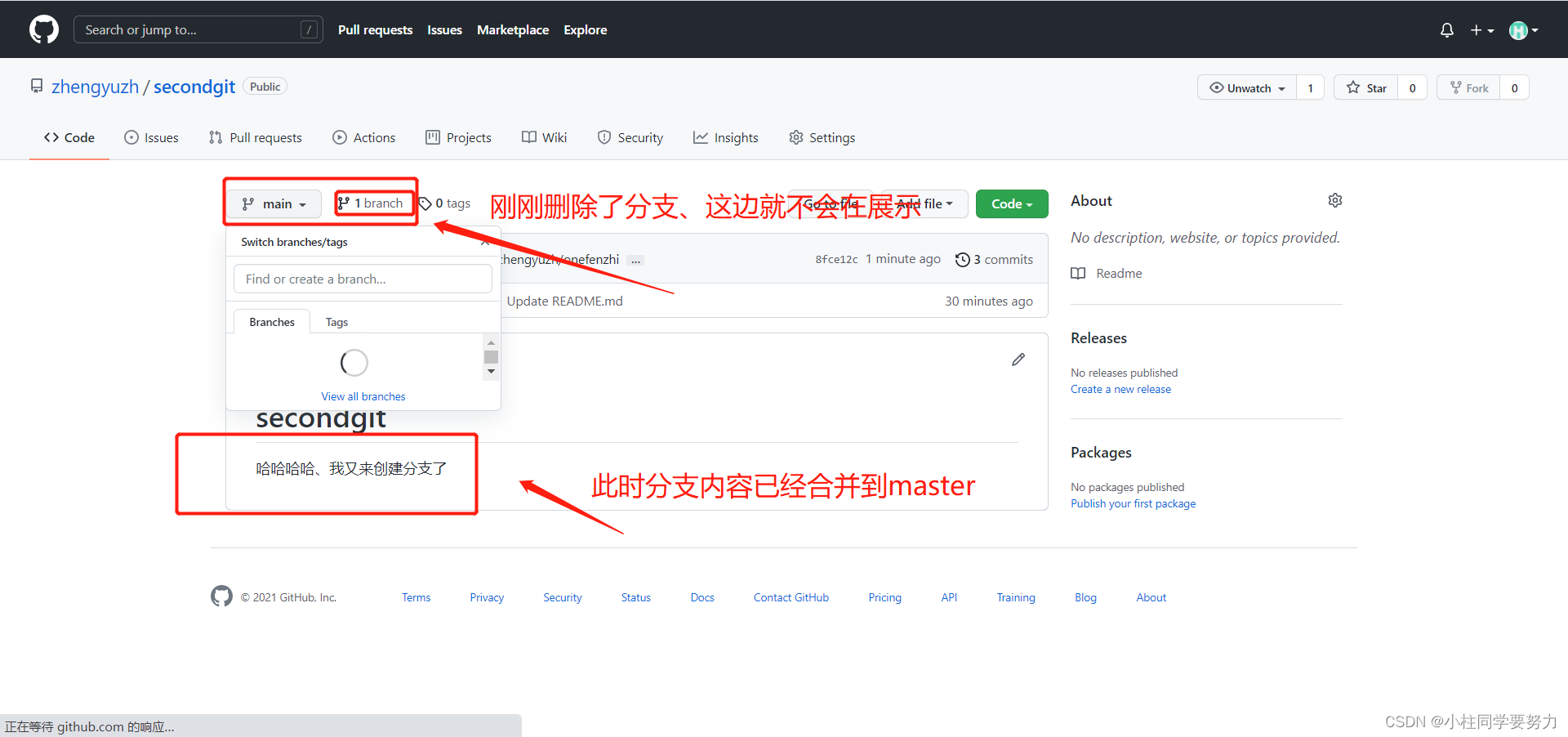The height and width of the screenshot is (737, 1568).
Task: Click the branch list scrollbar down arrow
Action: coord(491,372)
